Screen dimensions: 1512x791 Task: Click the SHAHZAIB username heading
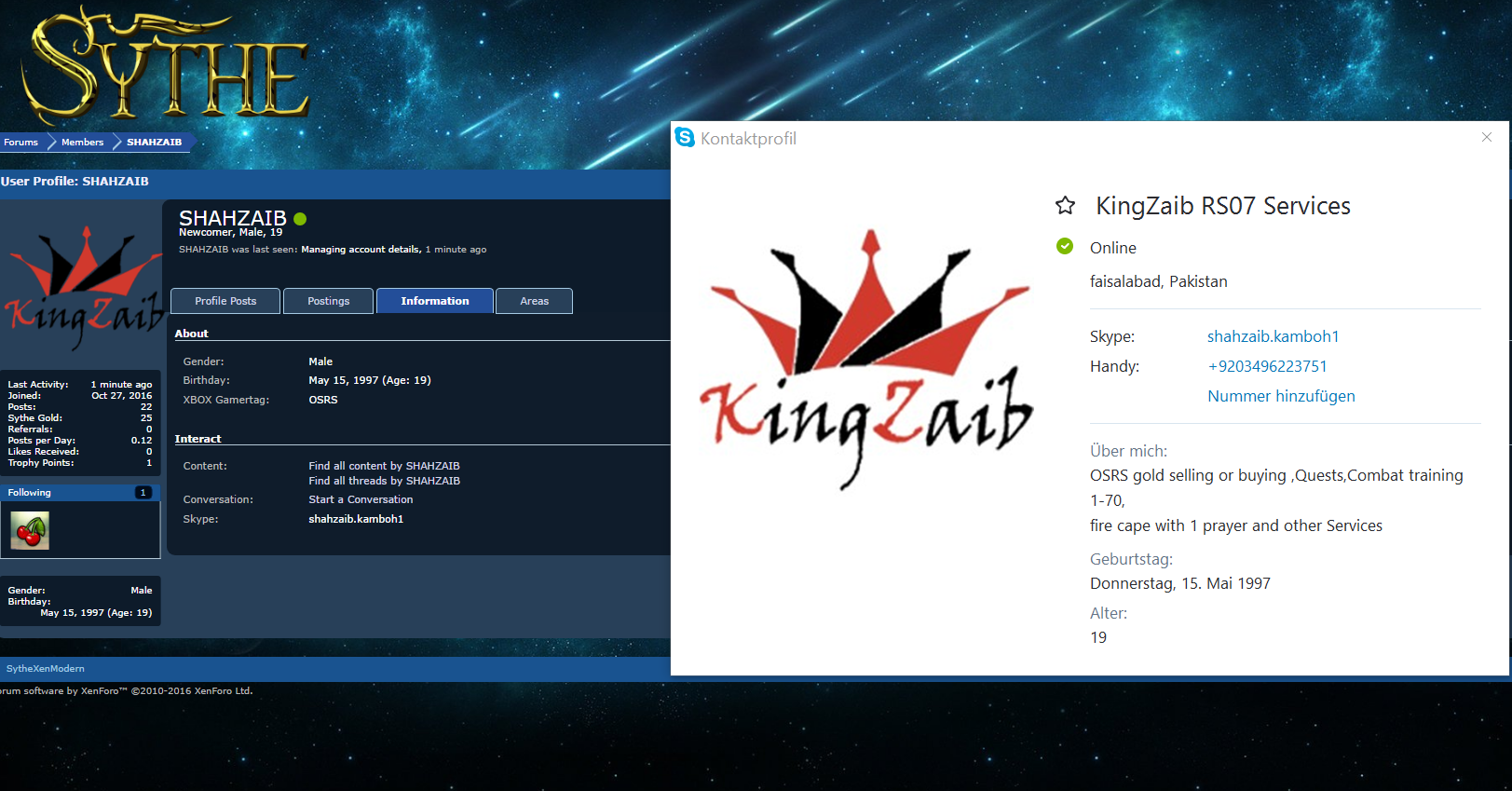point(233,218)
